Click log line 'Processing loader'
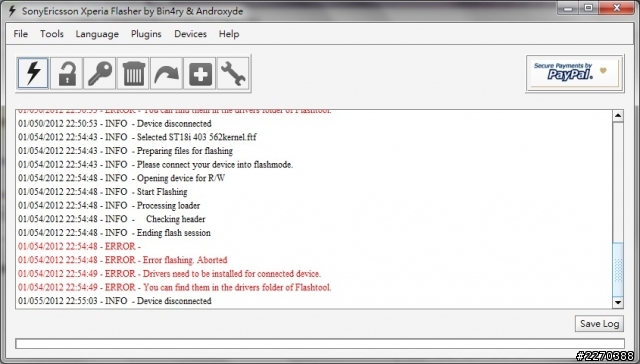 coord(109,206)
